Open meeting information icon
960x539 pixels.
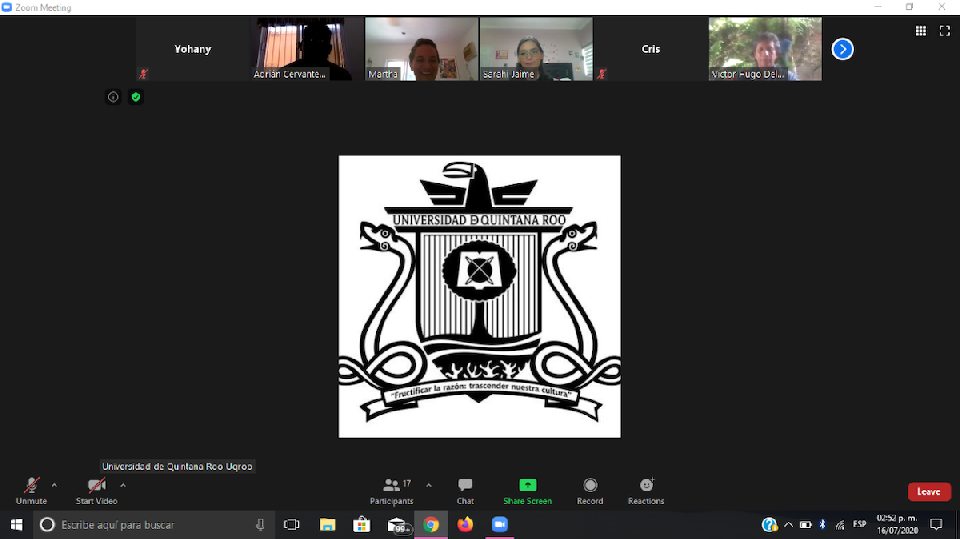point(113,97)
